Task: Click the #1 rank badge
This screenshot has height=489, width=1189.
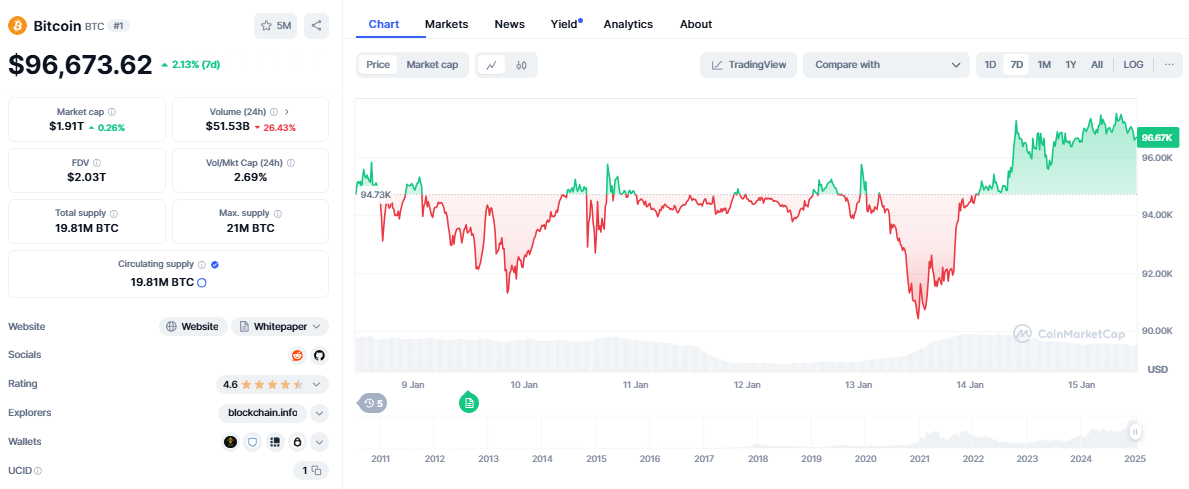Action: point(119,26)
